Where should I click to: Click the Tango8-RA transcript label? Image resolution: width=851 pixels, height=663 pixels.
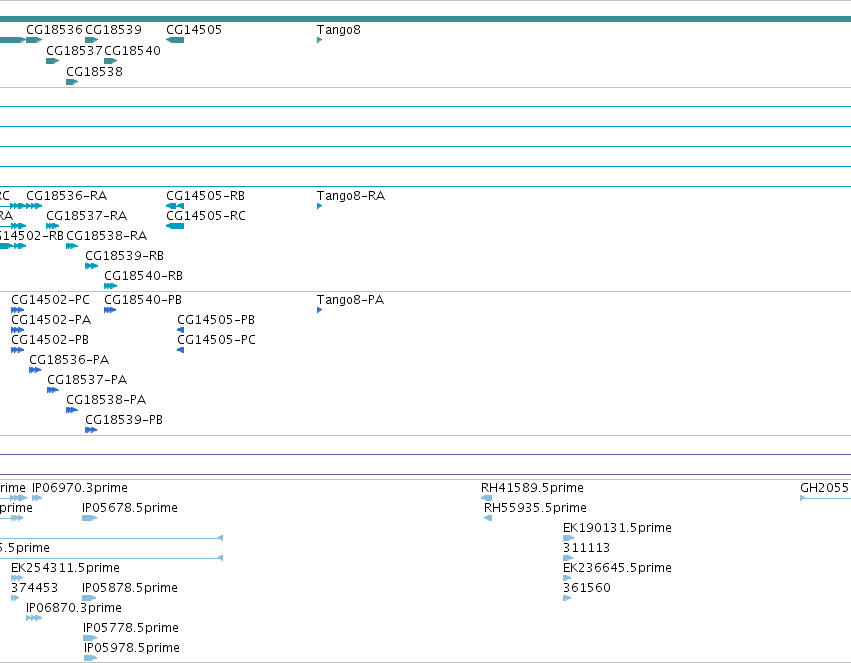pos(351,196)
